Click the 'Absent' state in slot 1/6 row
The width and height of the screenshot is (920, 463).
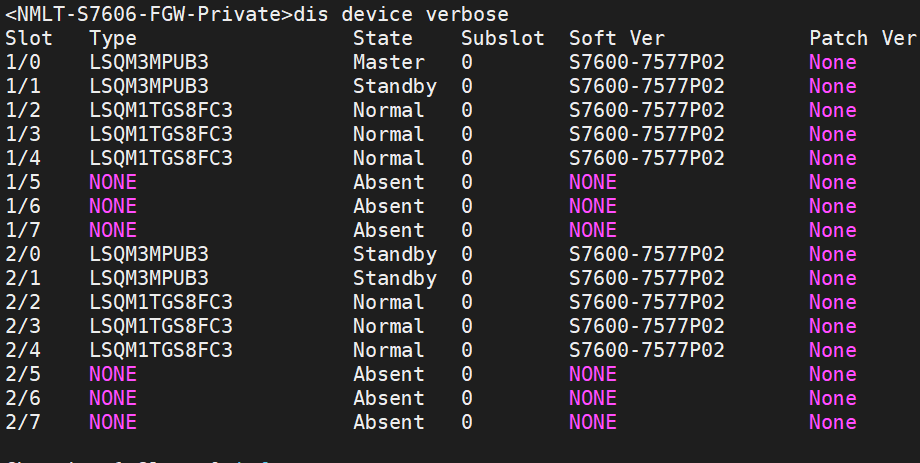point(388,206)
